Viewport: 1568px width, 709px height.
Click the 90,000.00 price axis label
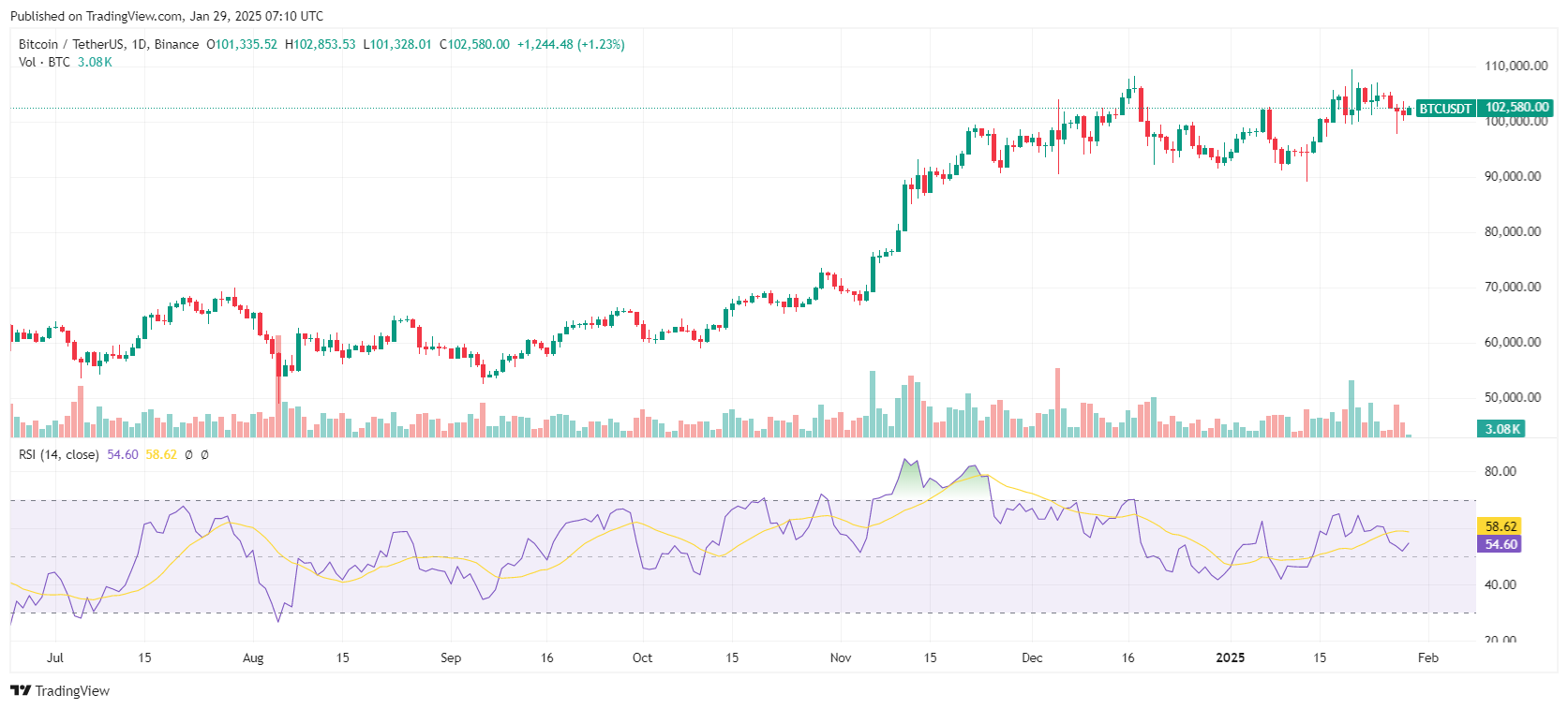coord(1512,176)
